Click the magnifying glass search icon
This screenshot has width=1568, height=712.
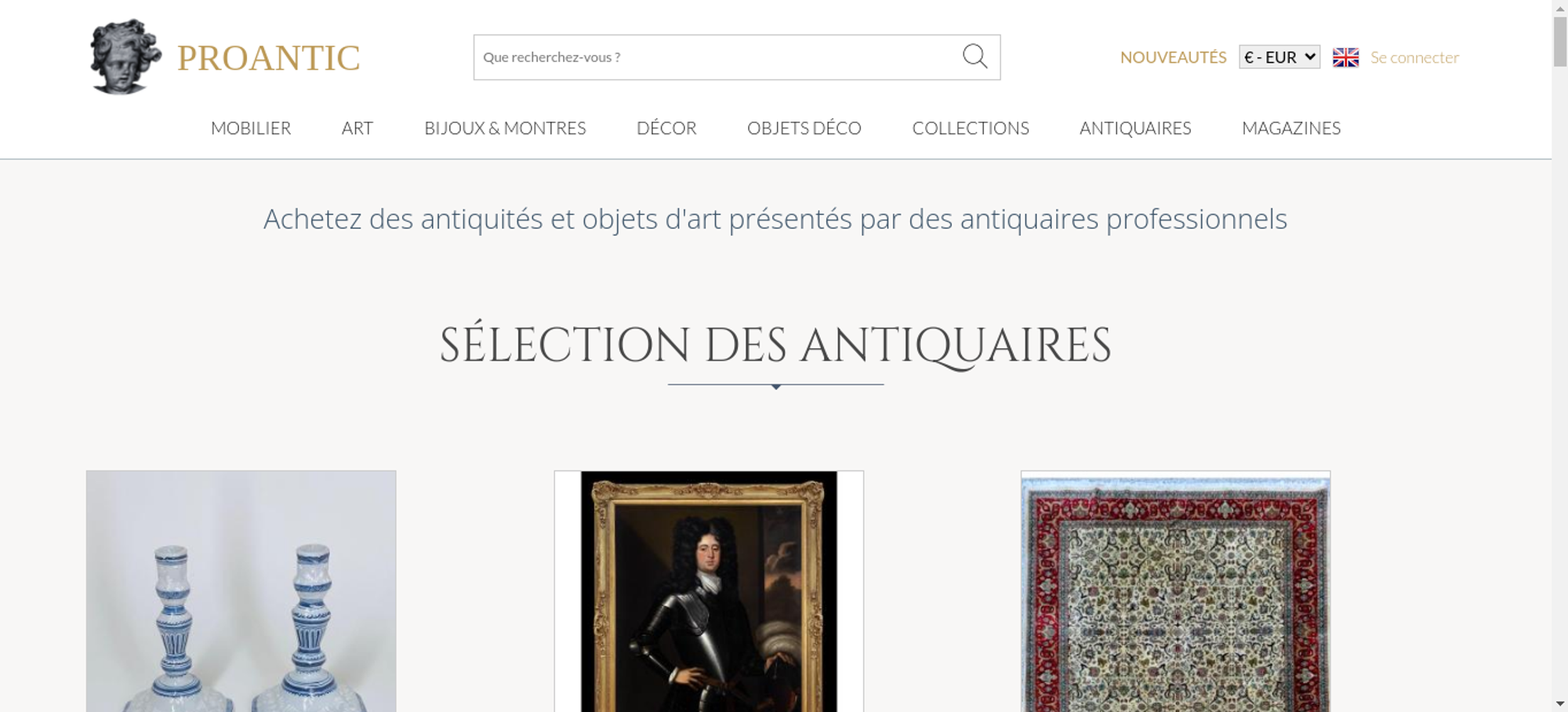point(975,56)
